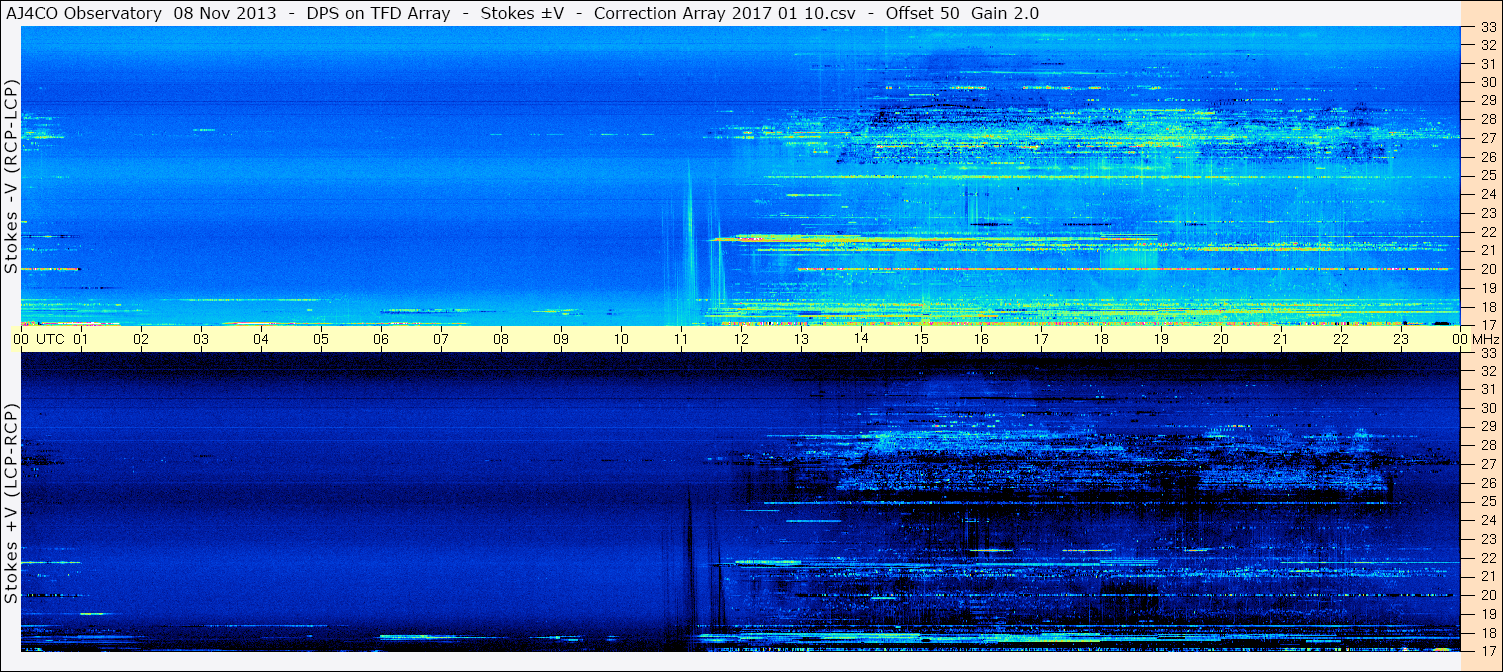1503x672 pixels.
Task: Choose the 19 hour tick on the time axis
Action: coord(1161,339)
